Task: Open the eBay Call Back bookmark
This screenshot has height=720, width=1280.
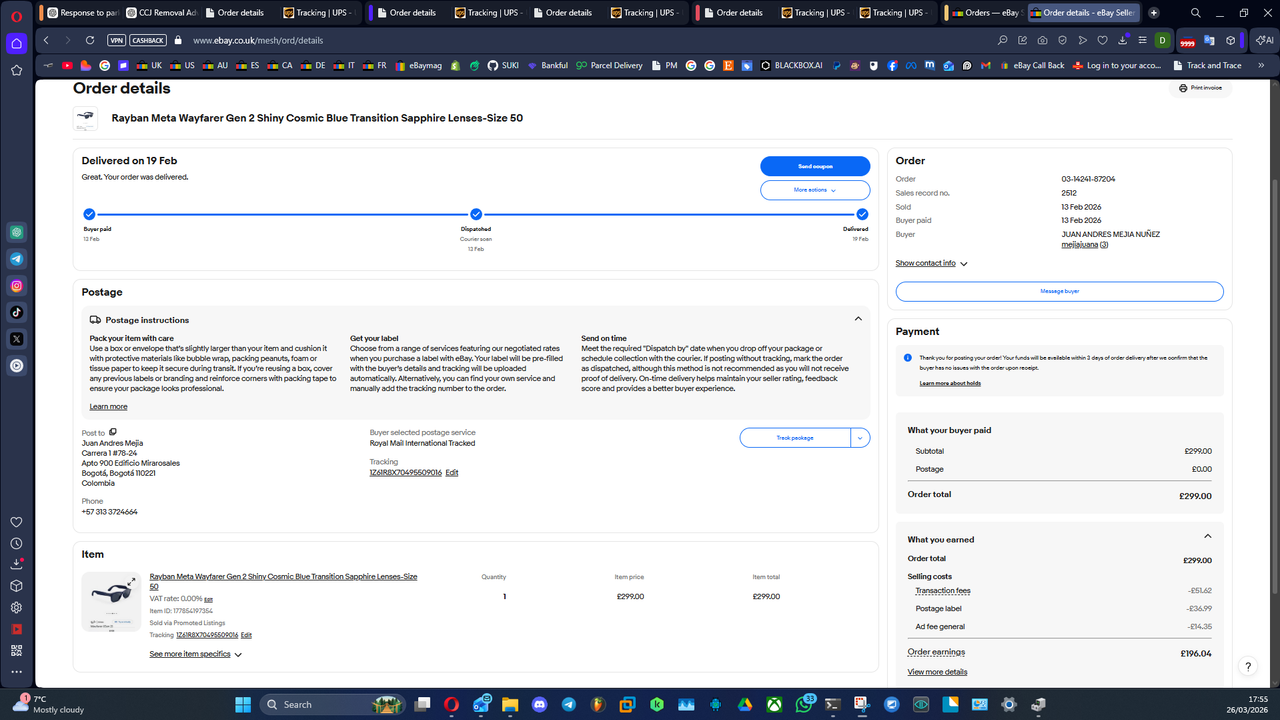Action: pyautogui.click(x=1031, y=65)
